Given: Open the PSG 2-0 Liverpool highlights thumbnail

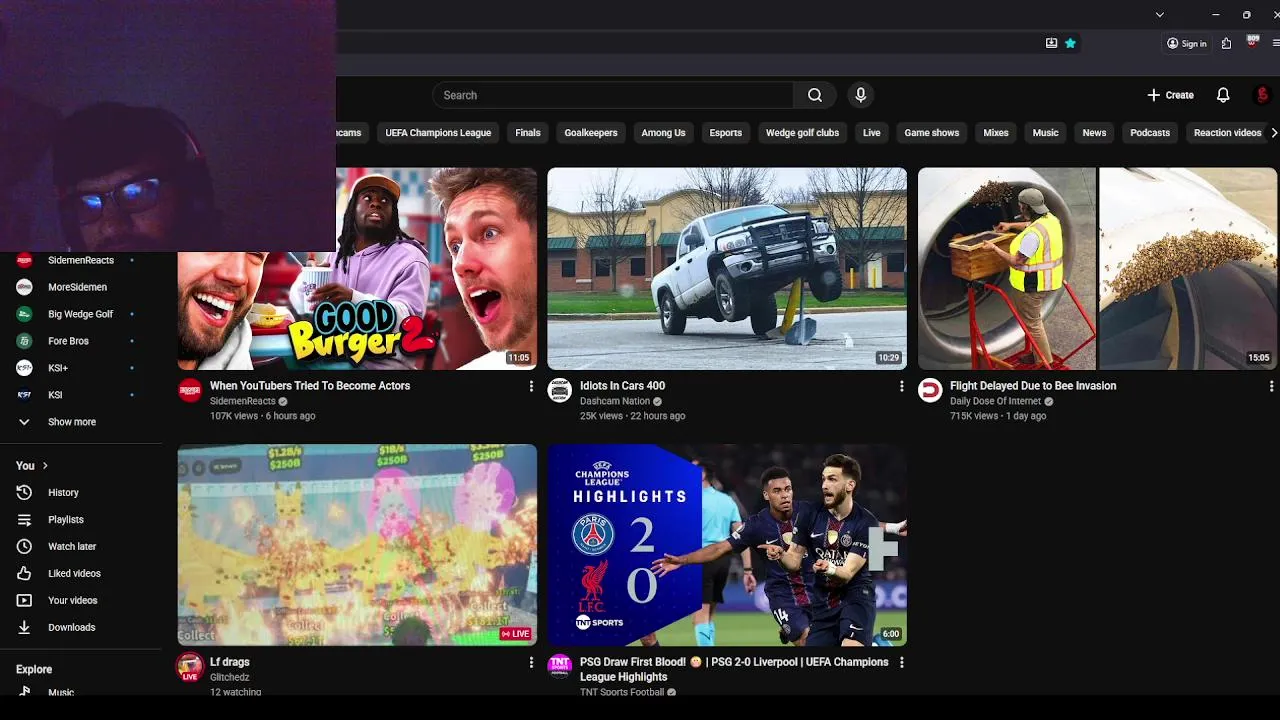Looking at the screenshot, I should (x=727, y=545).
